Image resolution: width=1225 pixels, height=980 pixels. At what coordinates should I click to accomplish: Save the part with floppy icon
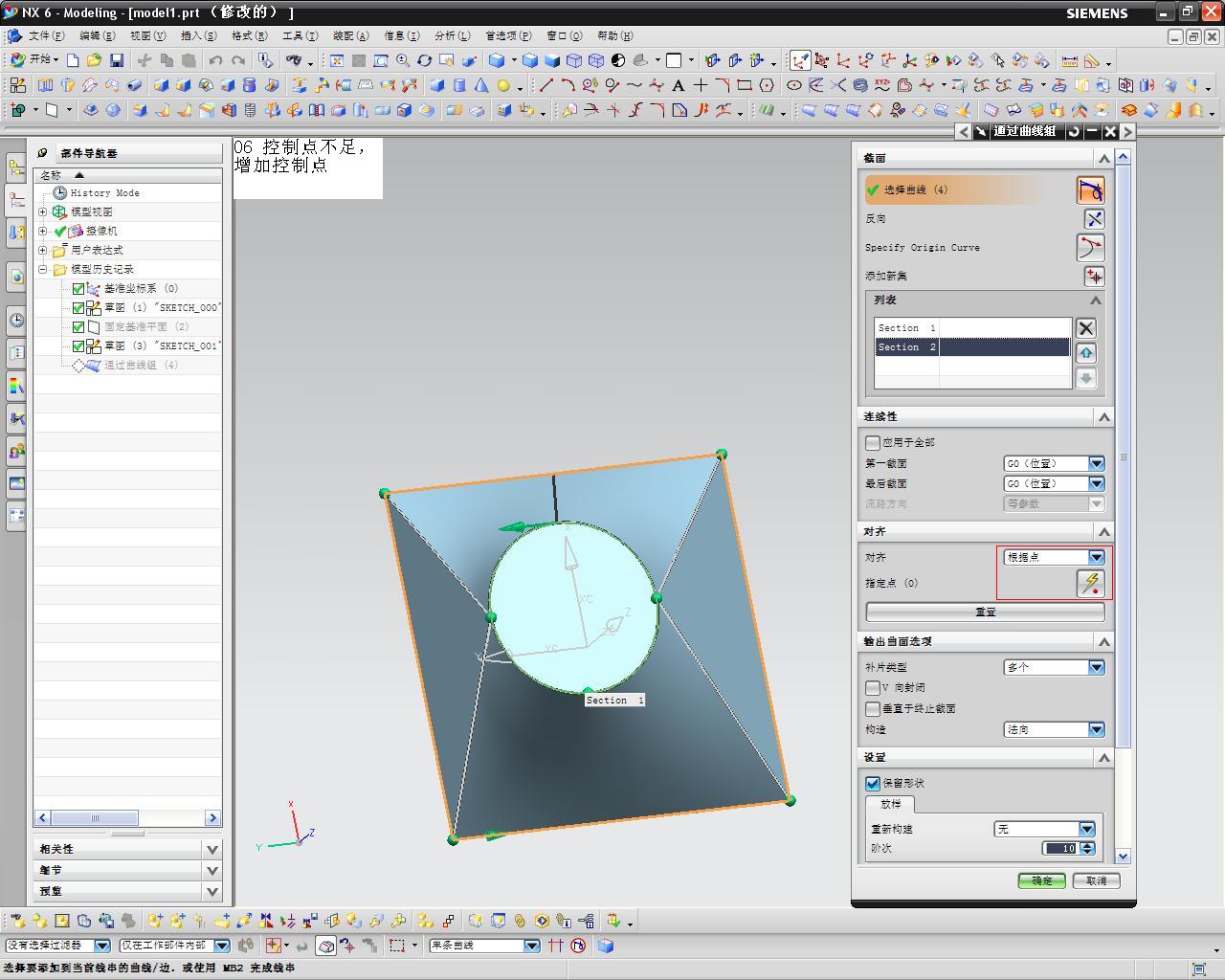(117, 60)
